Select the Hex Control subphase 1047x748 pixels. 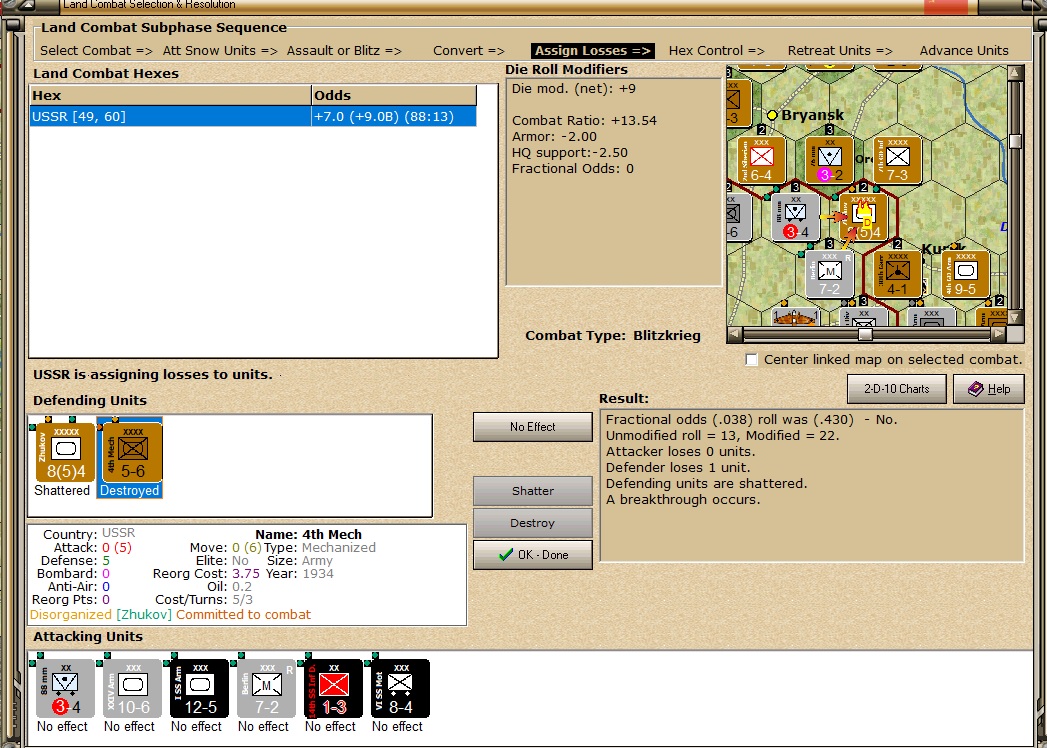pyautogui.click(x=716, y=51)
